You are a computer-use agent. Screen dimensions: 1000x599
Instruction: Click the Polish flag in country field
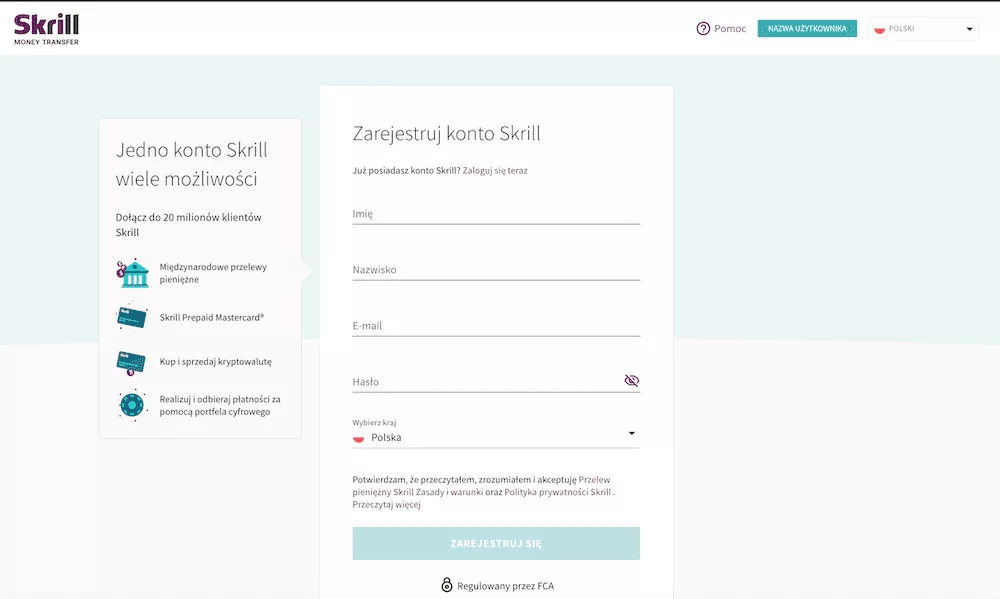point(359,438)
